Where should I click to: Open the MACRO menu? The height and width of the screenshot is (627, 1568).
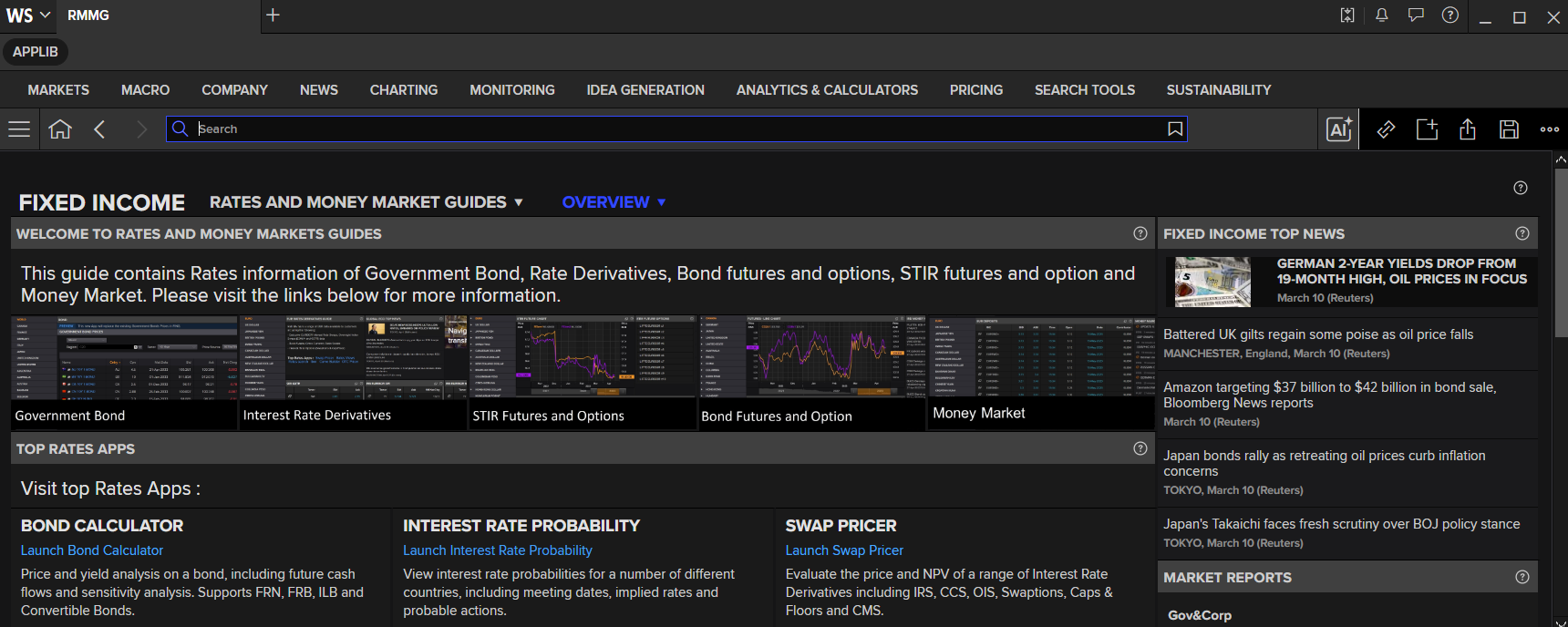pos(145,90)
